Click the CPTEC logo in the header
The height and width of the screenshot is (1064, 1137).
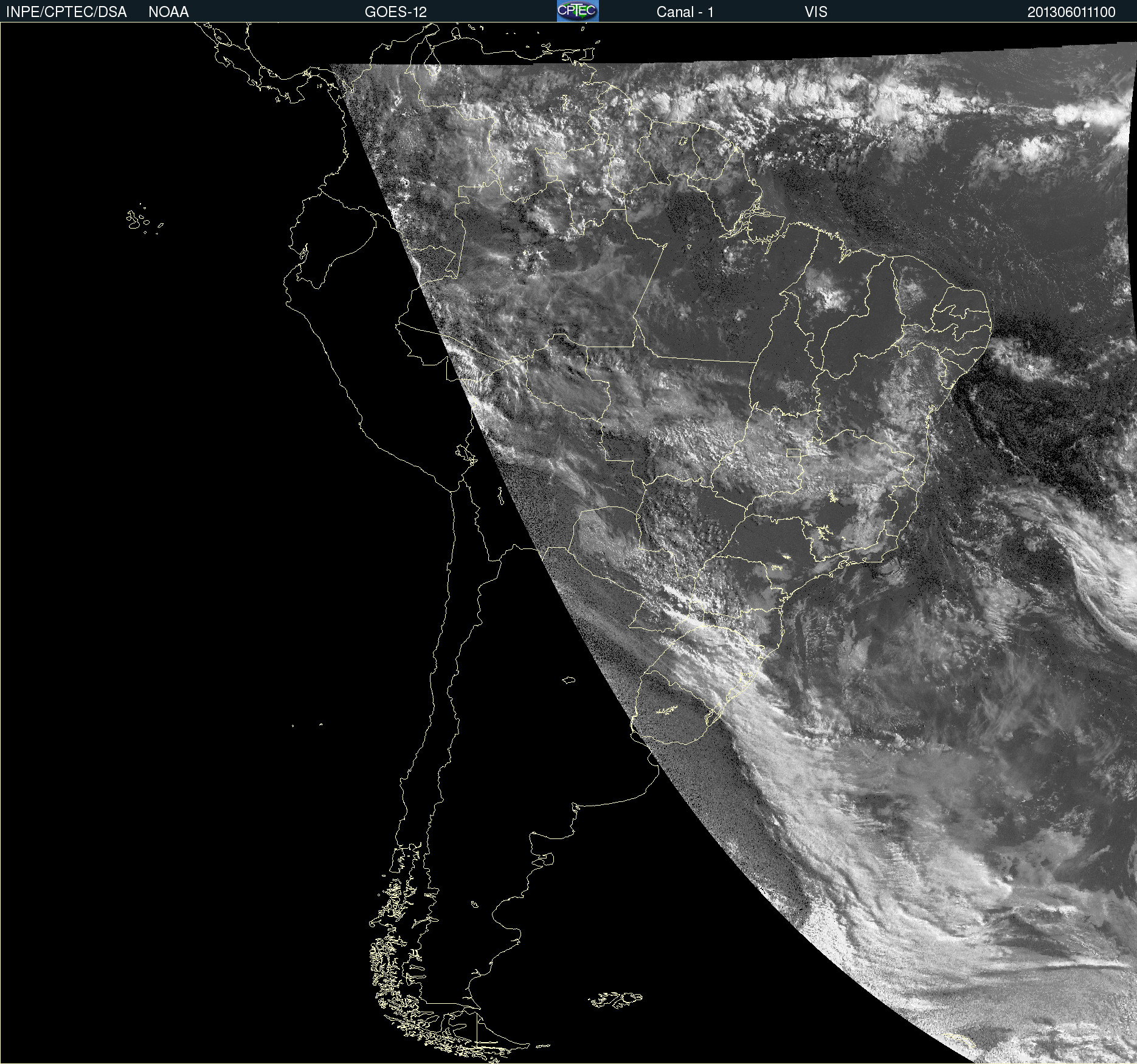click(578, 11)
